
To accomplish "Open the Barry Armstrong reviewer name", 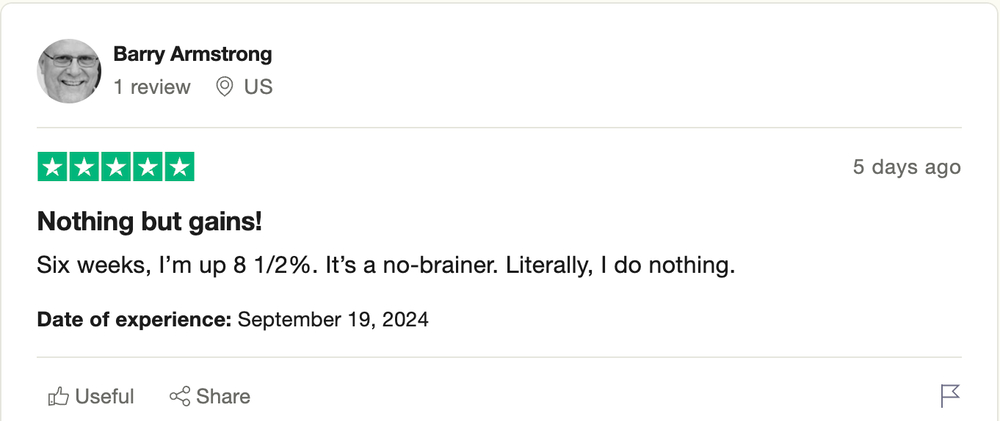I will (x=193, y=54).
